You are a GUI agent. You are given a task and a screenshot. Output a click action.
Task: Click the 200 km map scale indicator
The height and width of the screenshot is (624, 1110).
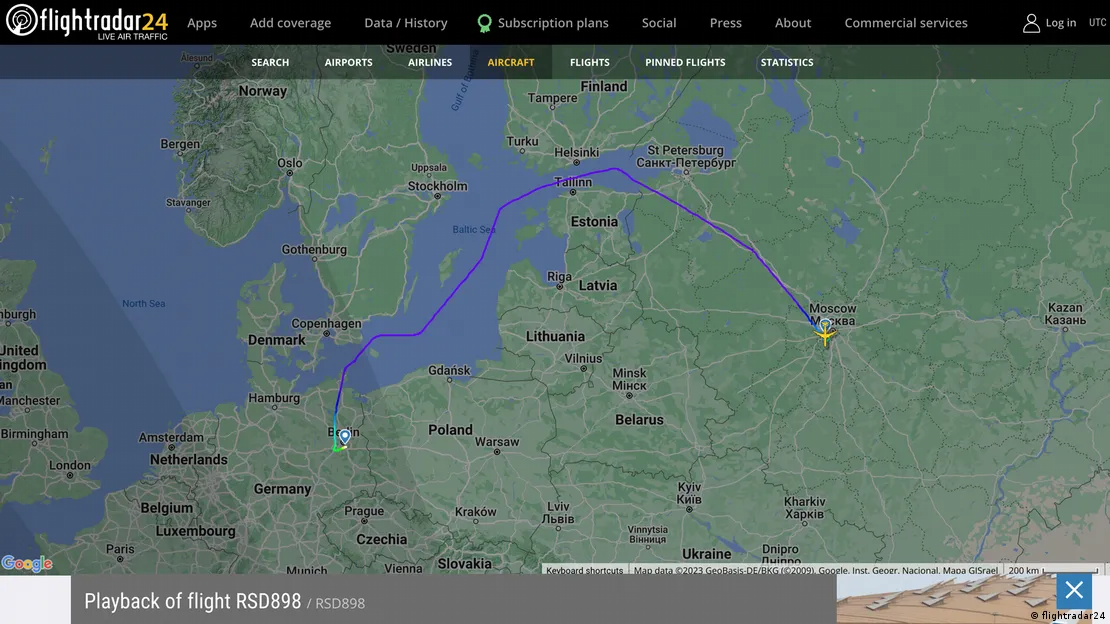(x=1053, y=570)
